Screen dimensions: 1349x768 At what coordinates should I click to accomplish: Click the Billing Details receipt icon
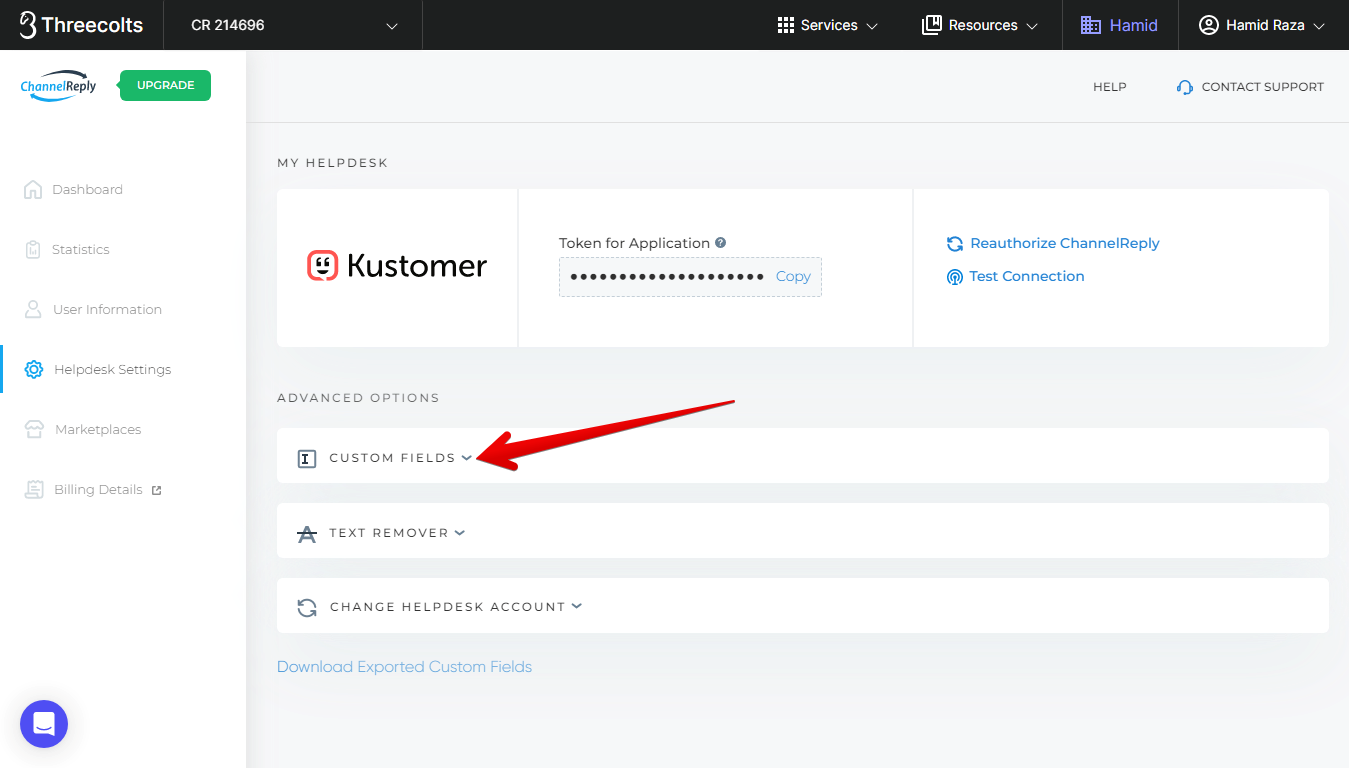(34, 489)
